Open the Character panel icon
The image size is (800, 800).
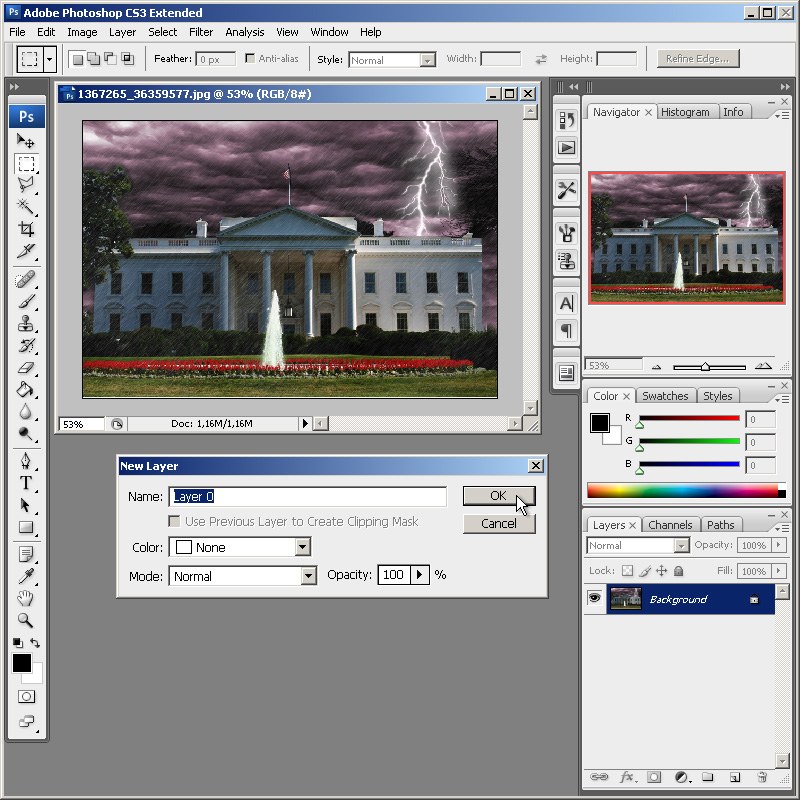click(566, 304)
